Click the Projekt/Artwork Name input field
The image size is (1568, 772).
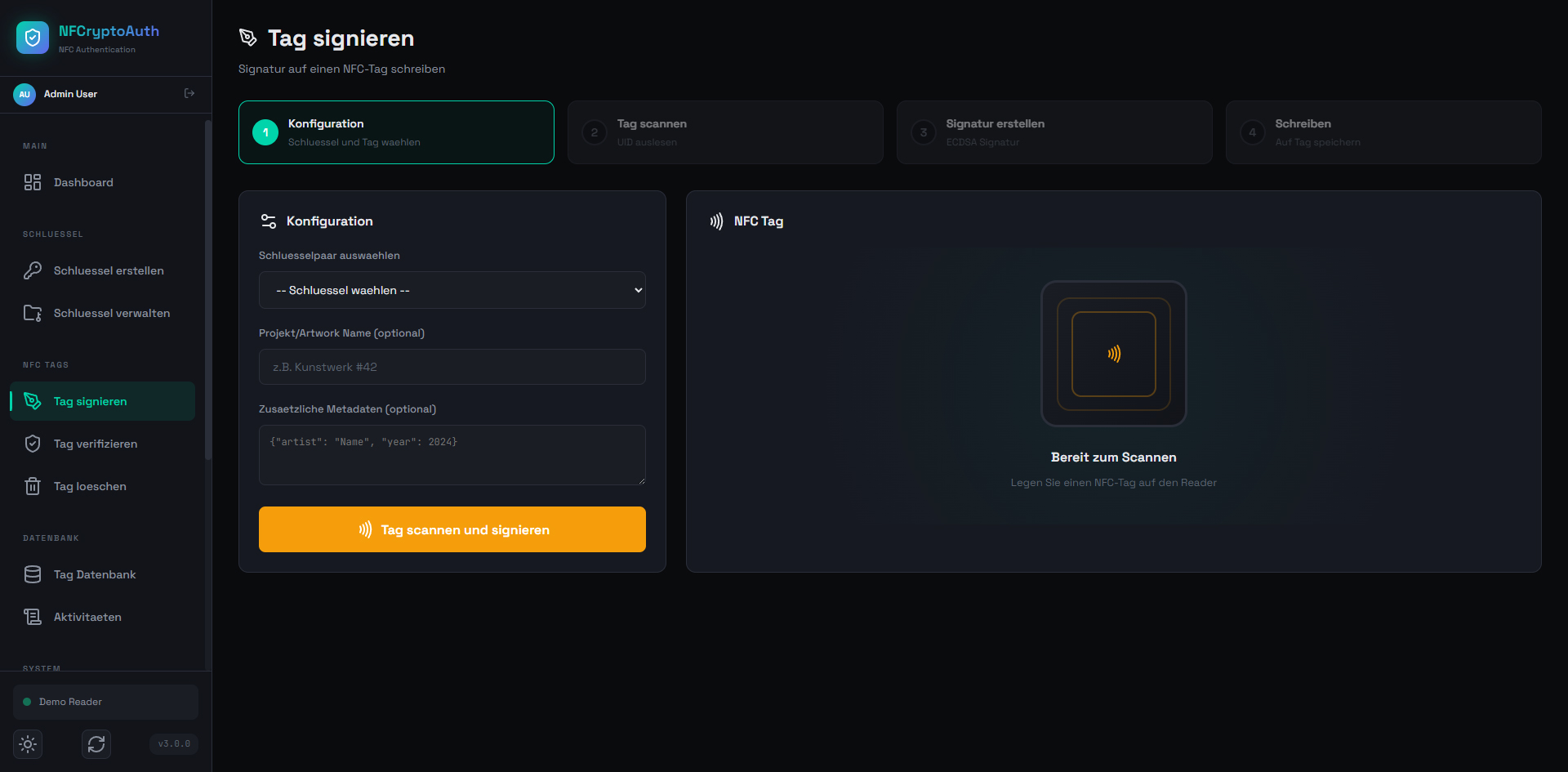tap(452, 367)
